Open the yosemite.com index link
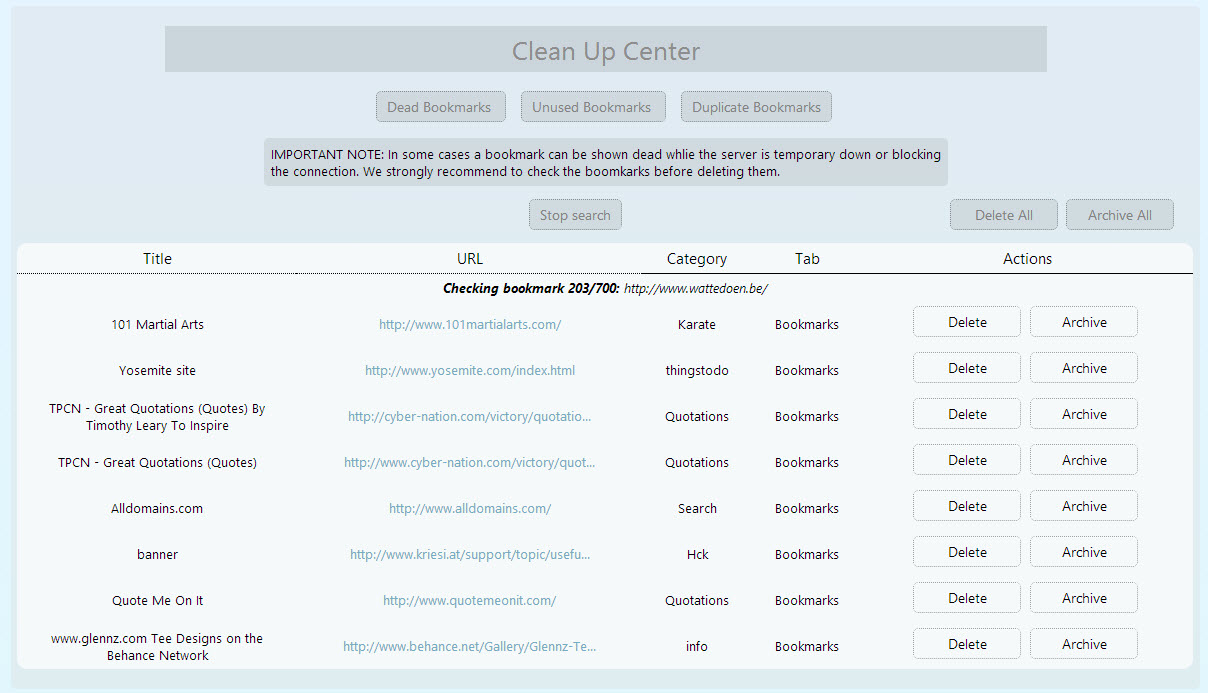 tap(470, 370)
